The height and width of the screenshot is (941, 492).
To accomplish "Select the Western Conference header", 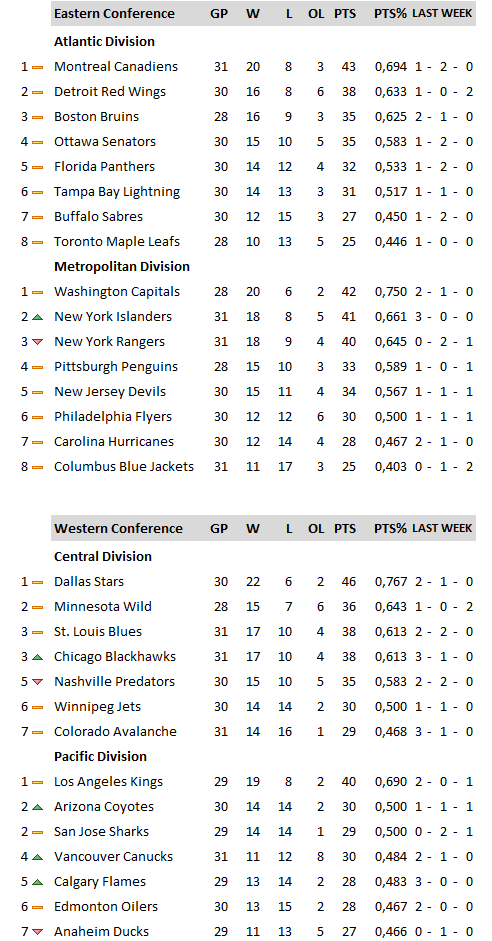I will point(118,528).
